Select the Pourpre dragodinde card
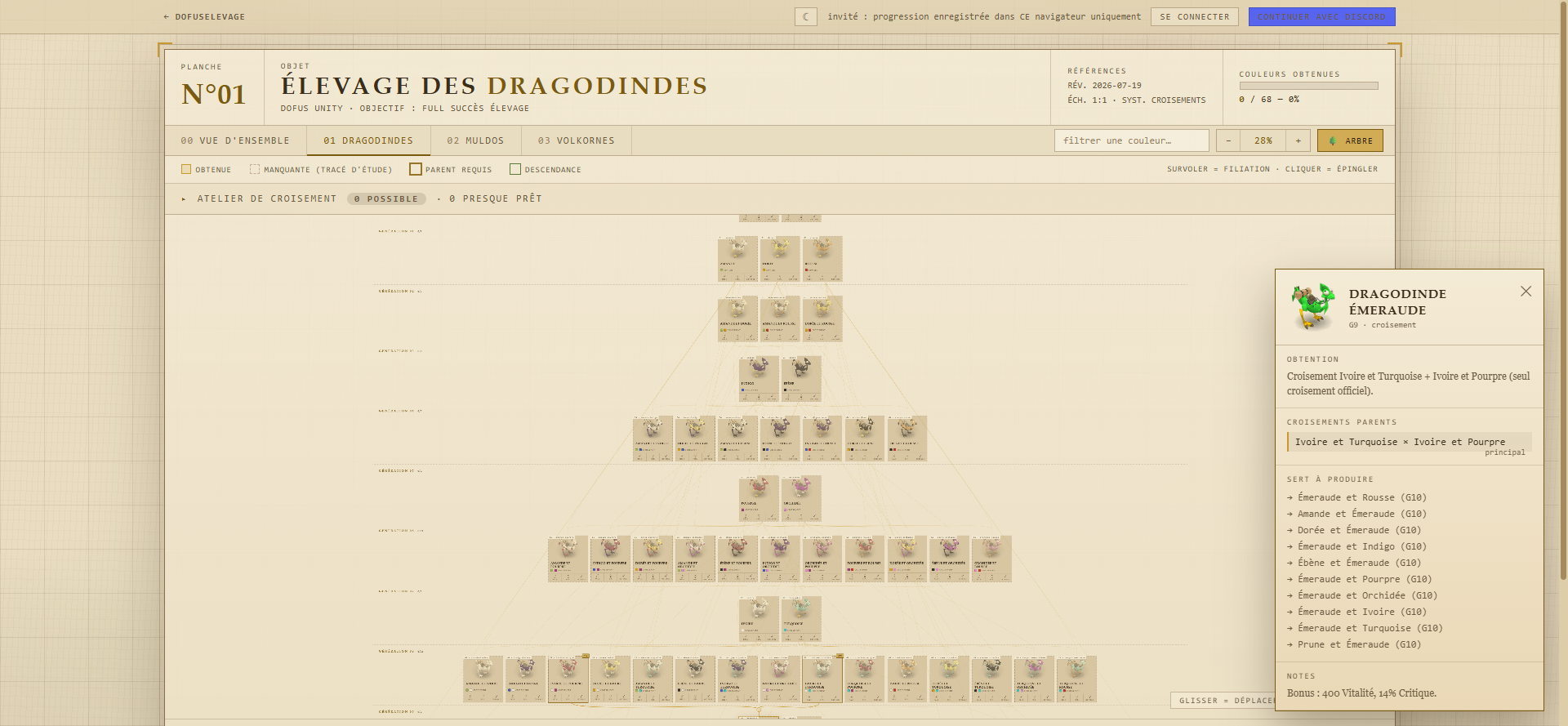 click(x=759, y=499)
